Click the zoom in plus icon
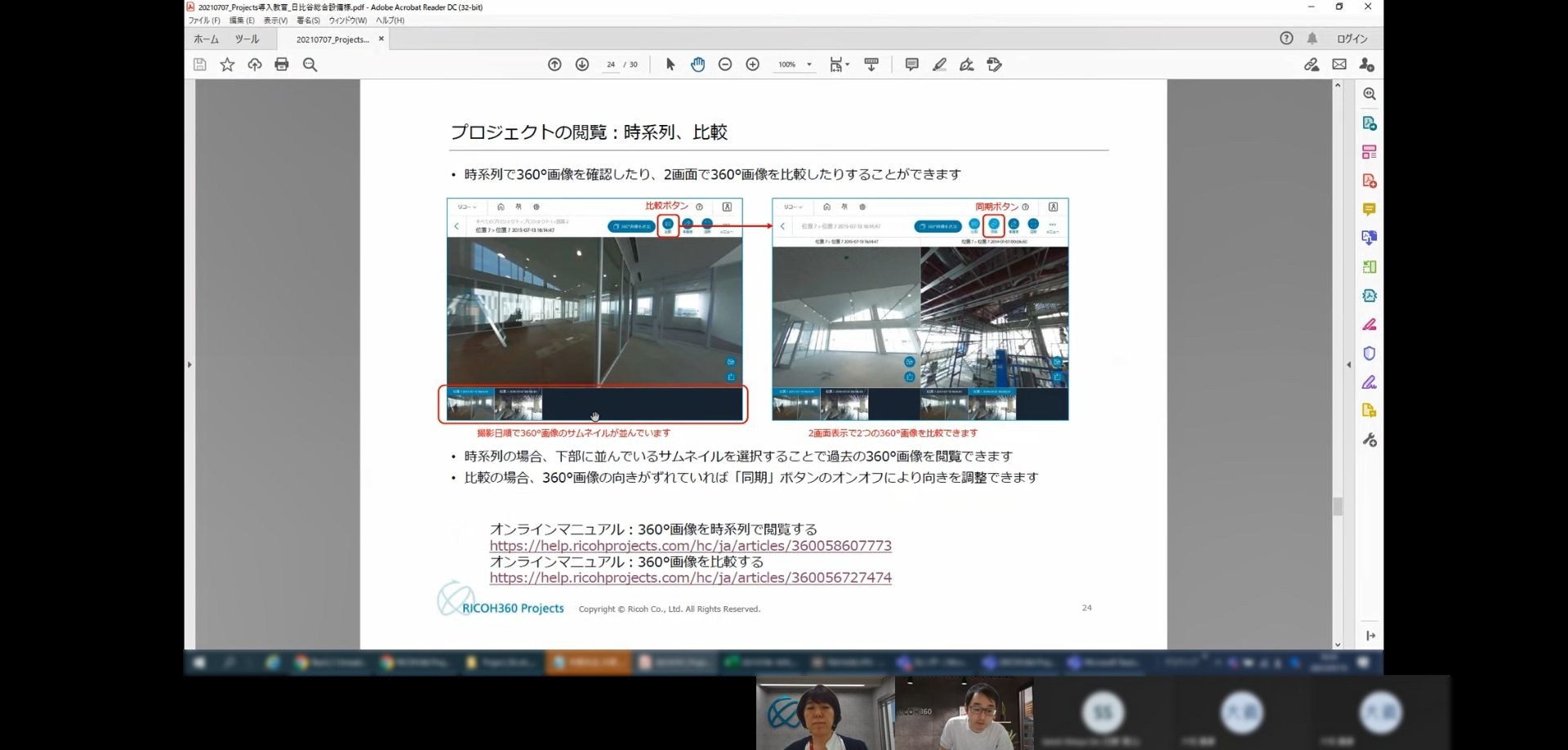This screenshot has height=750, width=1568. pyautogui.click(x=753, y=65)
